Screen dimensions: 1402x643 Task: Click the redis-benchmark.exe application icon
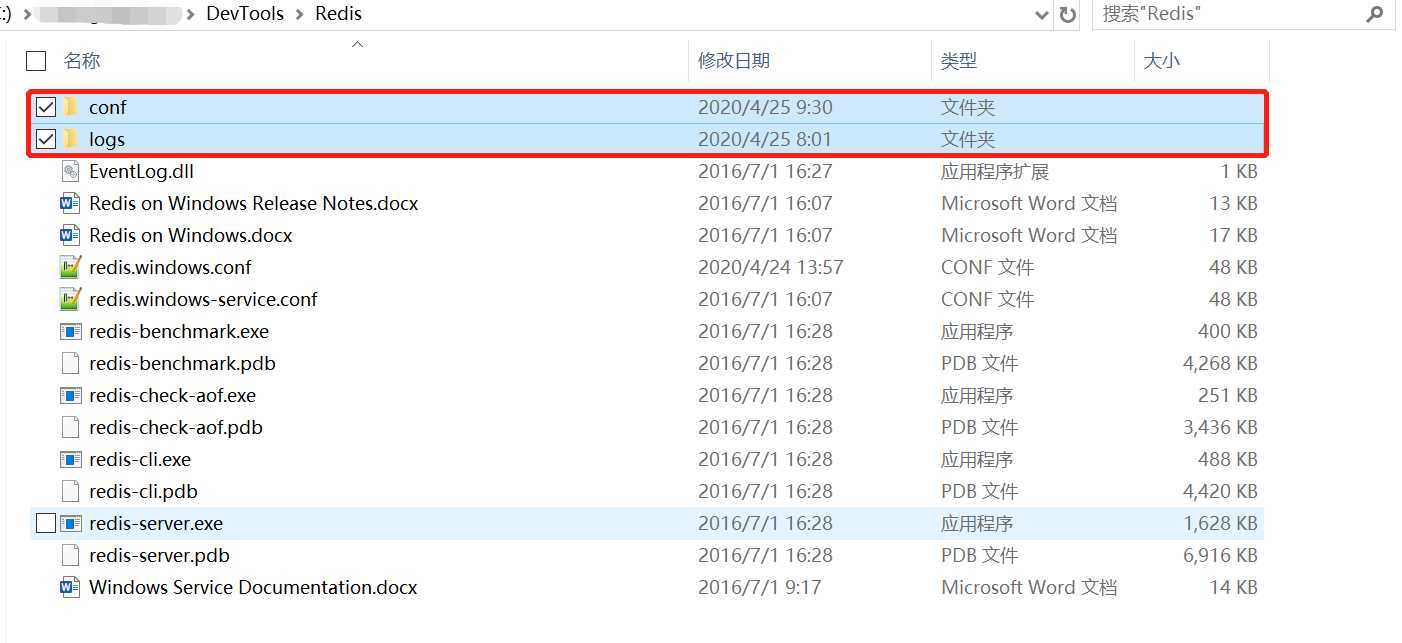tap(70, 331)
